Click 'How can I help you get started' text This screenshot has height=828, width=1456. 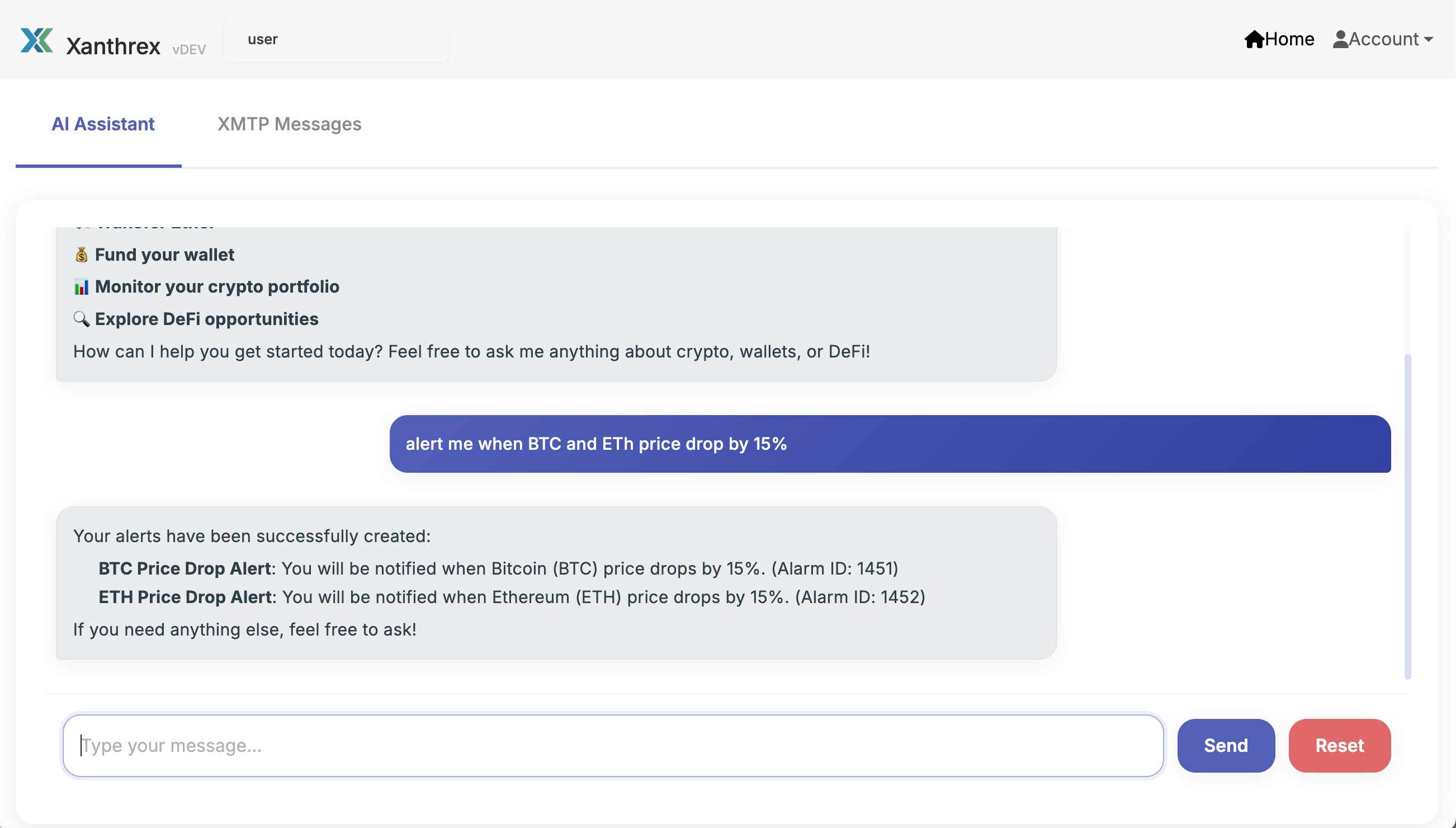471,351
